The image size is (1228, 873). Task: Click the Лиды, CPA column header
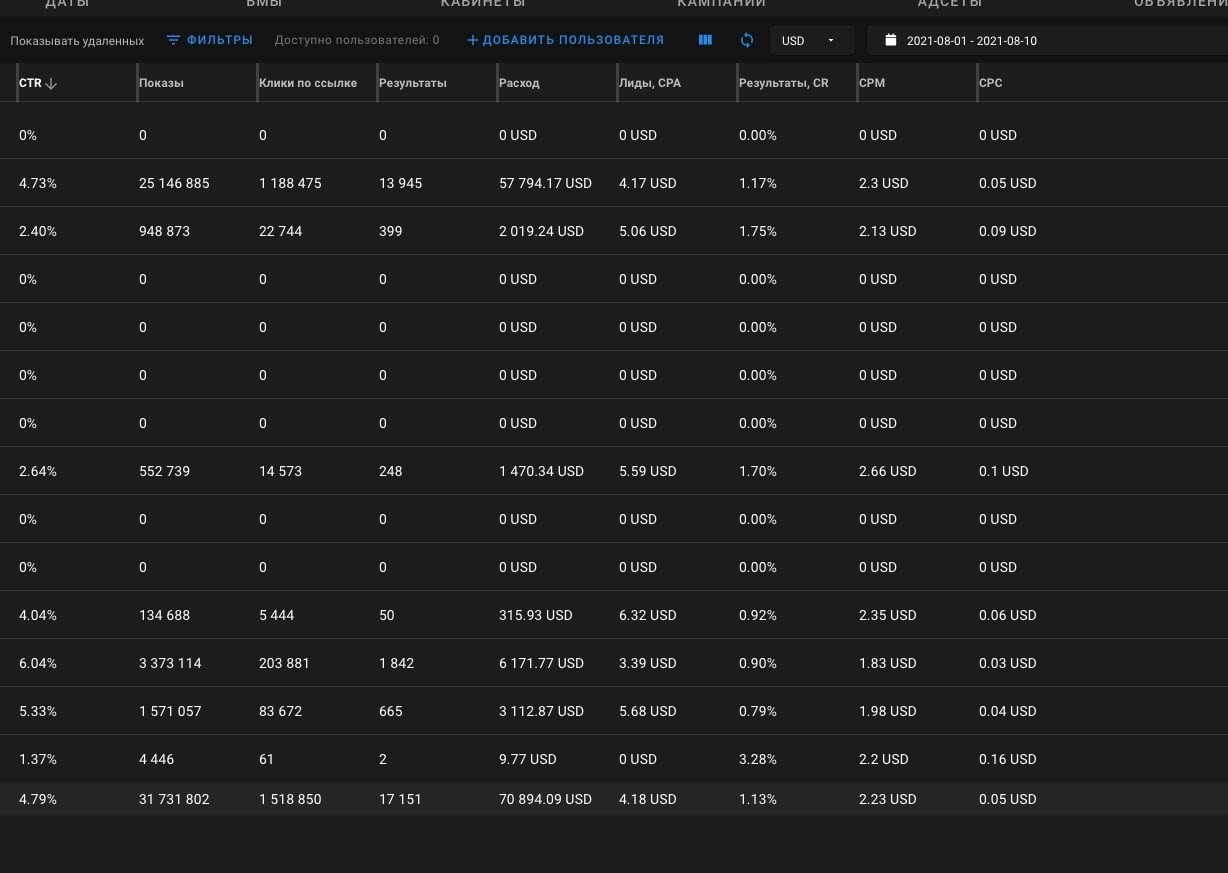pyautogui.click(x=650, y=83)
